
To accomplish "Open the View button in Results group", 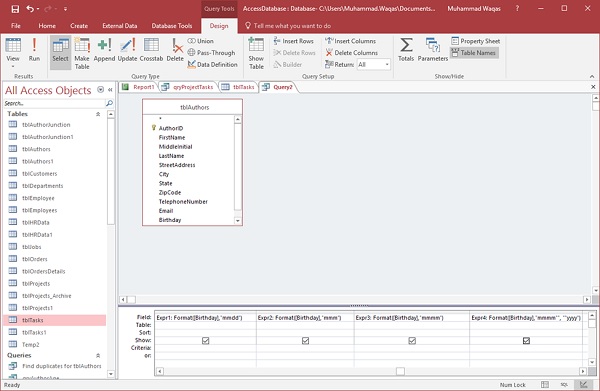I will [x=13, y=53].
